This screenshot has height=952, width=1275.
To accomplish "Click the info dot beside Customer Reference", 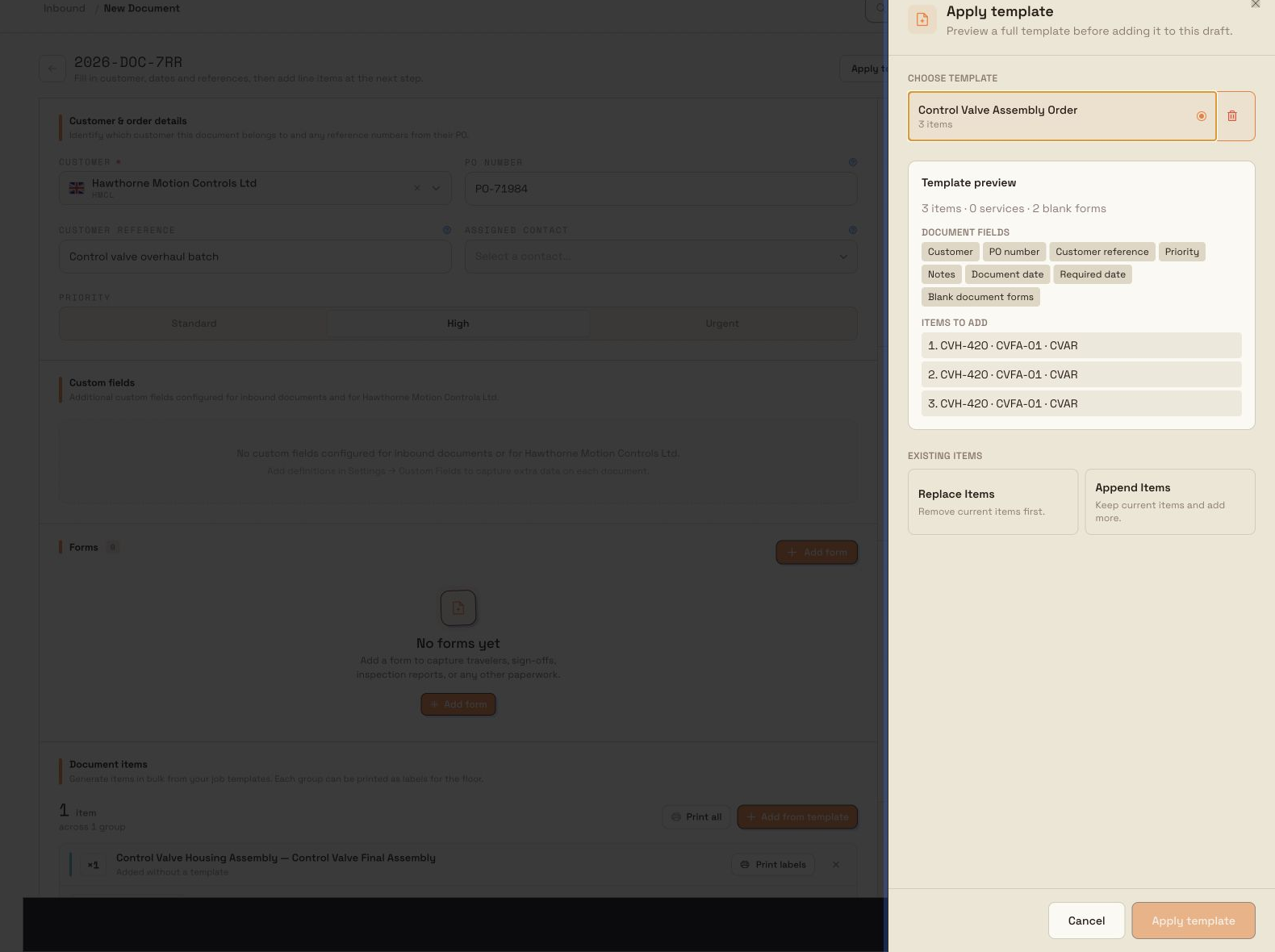I will point(447,230).
